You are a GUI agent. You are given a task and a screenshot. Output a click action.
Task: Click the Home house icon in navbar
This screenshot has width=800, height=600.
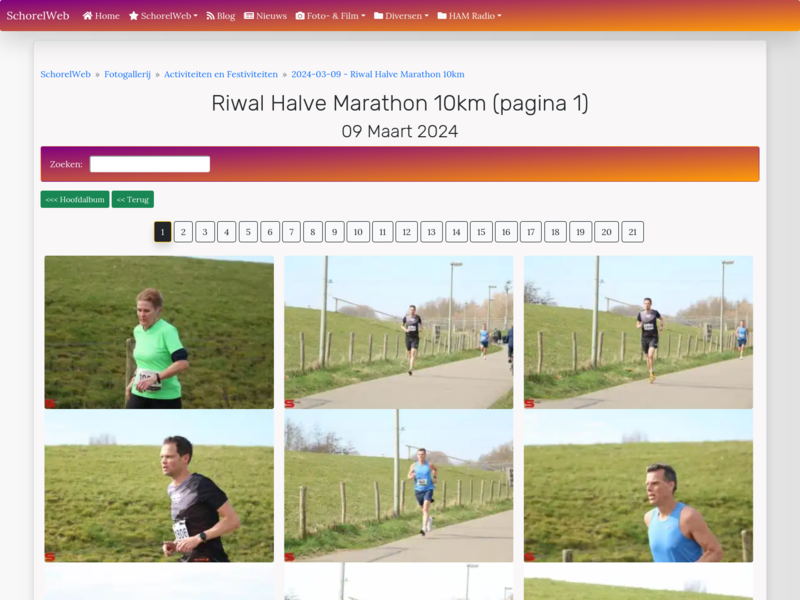pos(87,16)
